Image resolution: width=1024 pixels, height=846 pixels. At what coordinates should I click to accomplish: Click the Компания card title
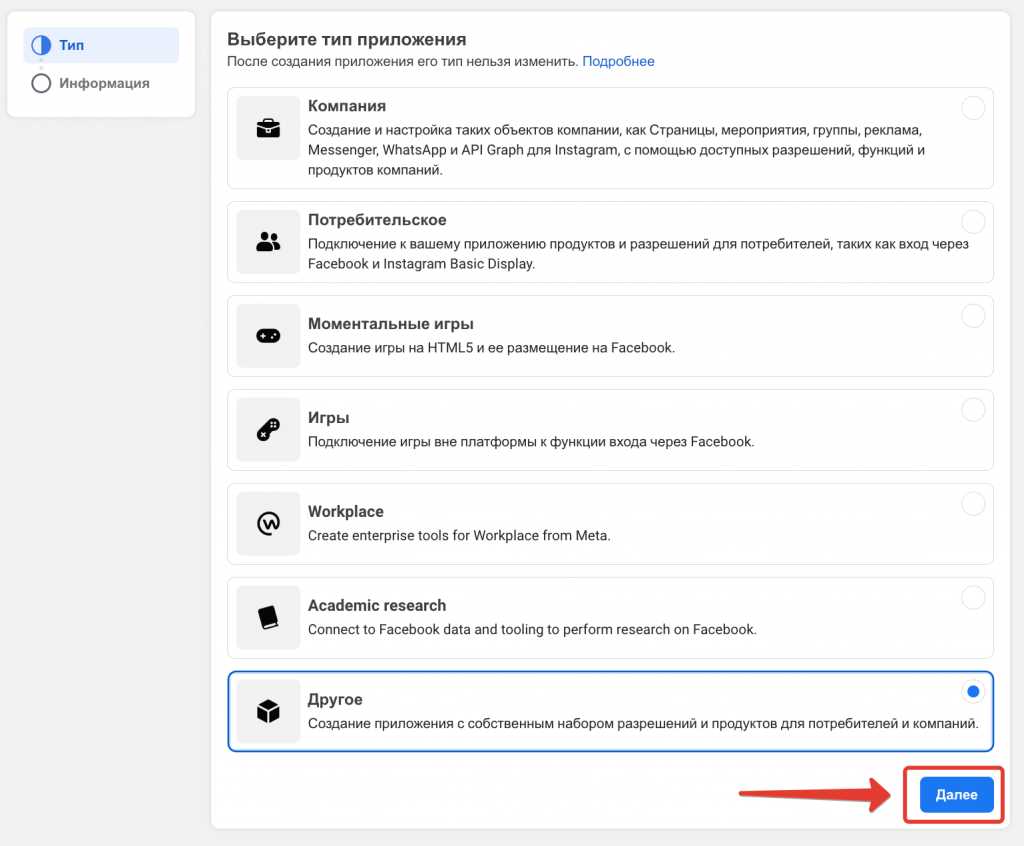pyautogui.click(x=347, y=106)
